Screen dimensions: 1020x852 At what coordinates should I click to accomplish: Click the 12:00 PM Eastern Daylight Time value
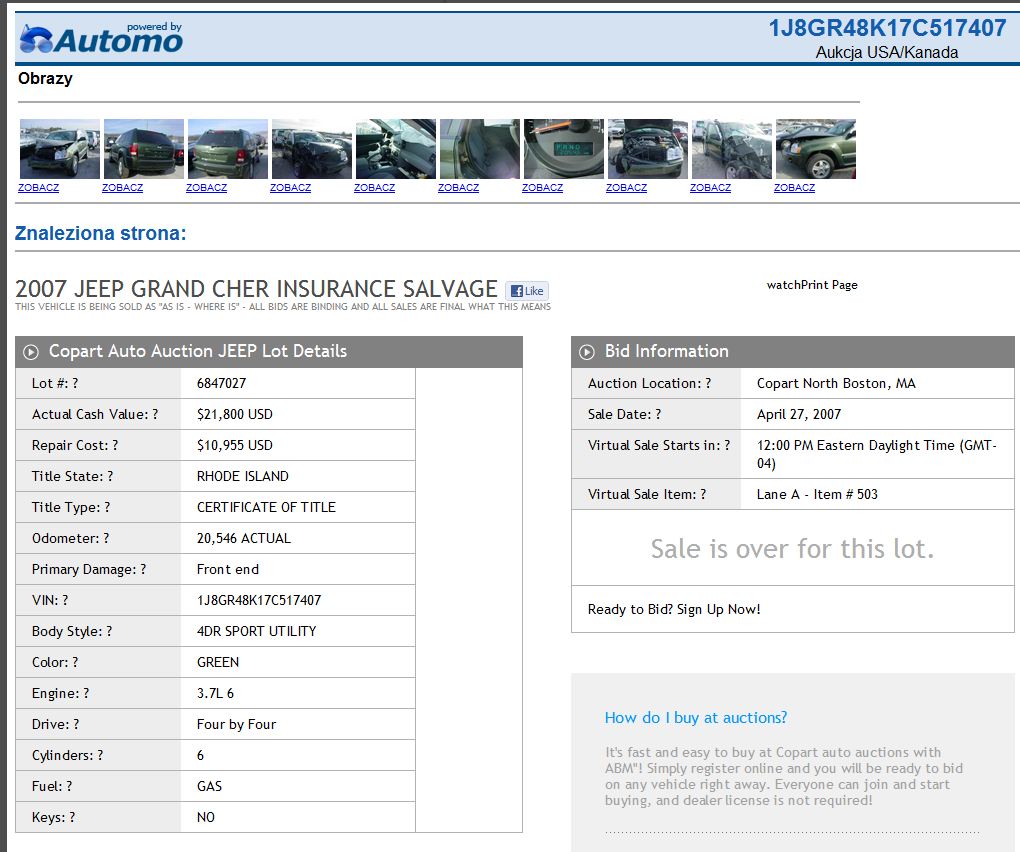click(877, 454)
